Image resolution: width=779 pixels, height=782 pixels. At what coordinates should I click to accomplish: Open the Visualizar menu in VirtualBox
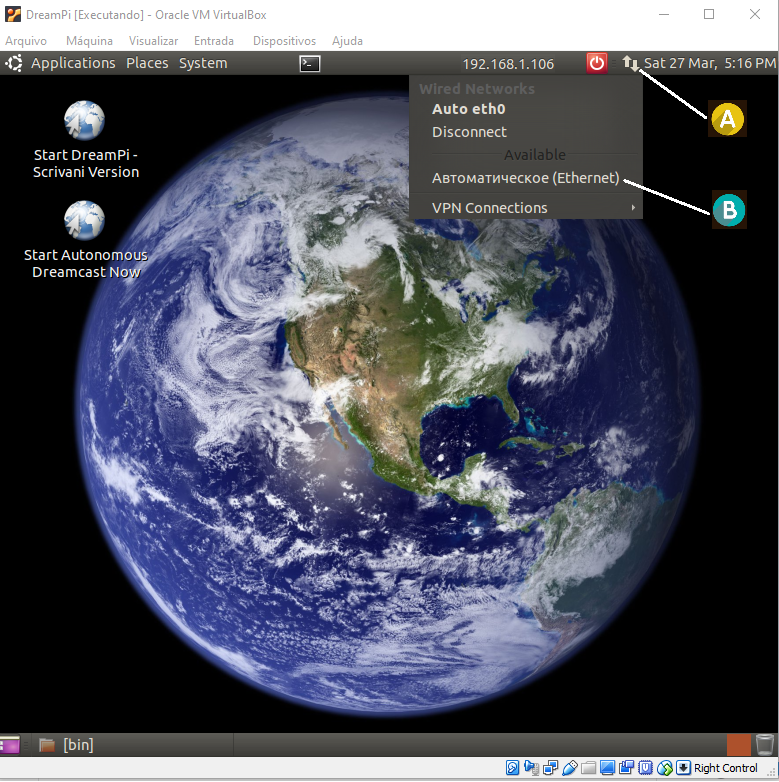(153, 41)
